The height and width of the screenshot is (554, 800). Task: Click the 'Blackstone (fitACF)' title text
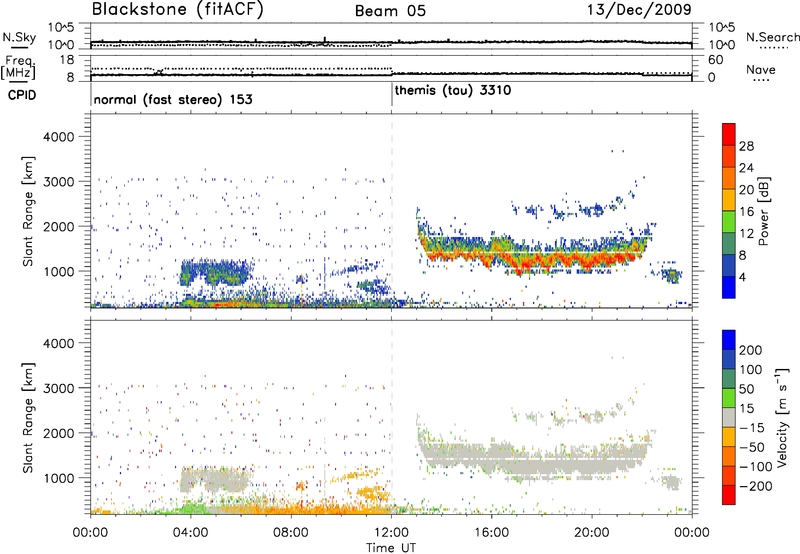(x=177, y=10)
